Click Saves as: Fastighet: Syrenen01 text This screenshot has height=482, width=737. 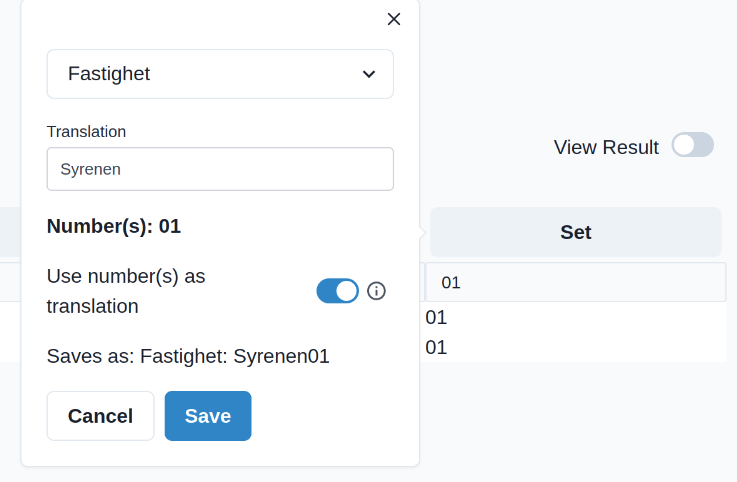pos(188,356)
